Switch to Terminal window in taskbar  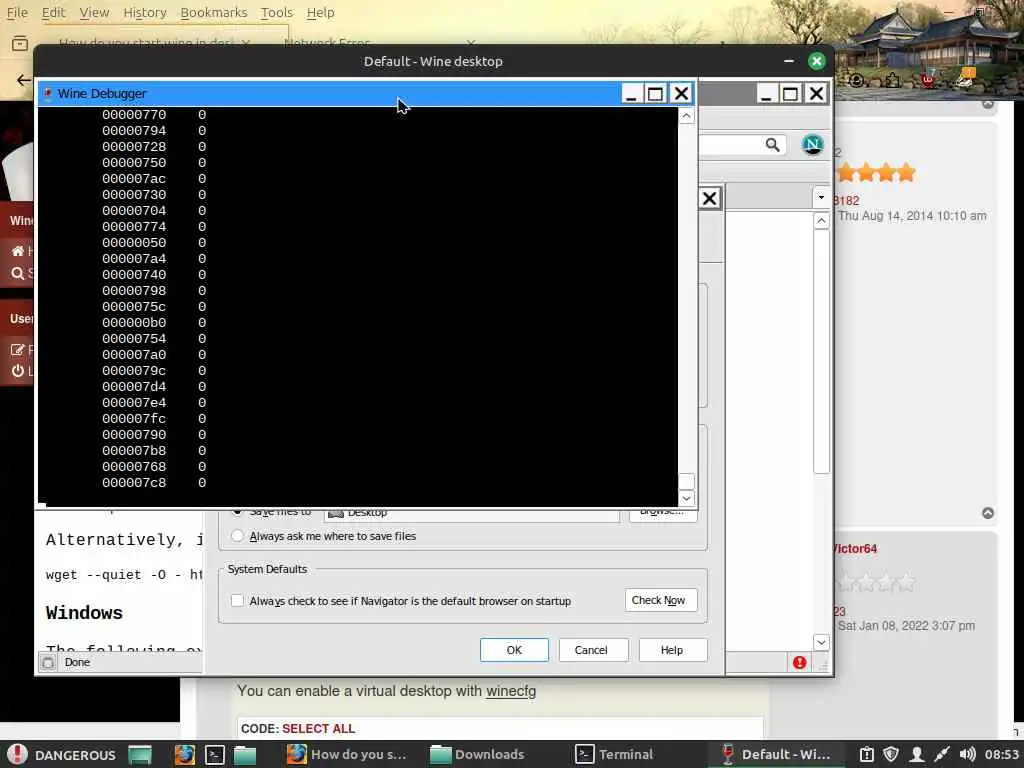[614, 754]
